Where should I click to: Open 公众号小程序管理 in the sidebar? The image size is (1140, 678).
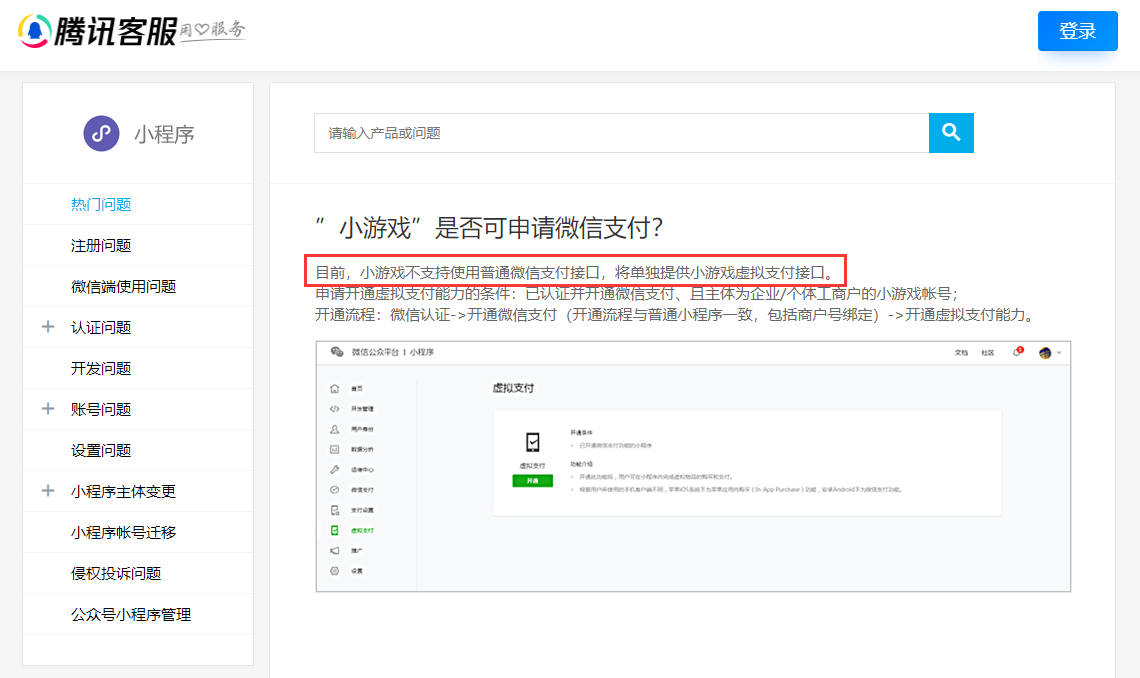click(x=131, y=615)
